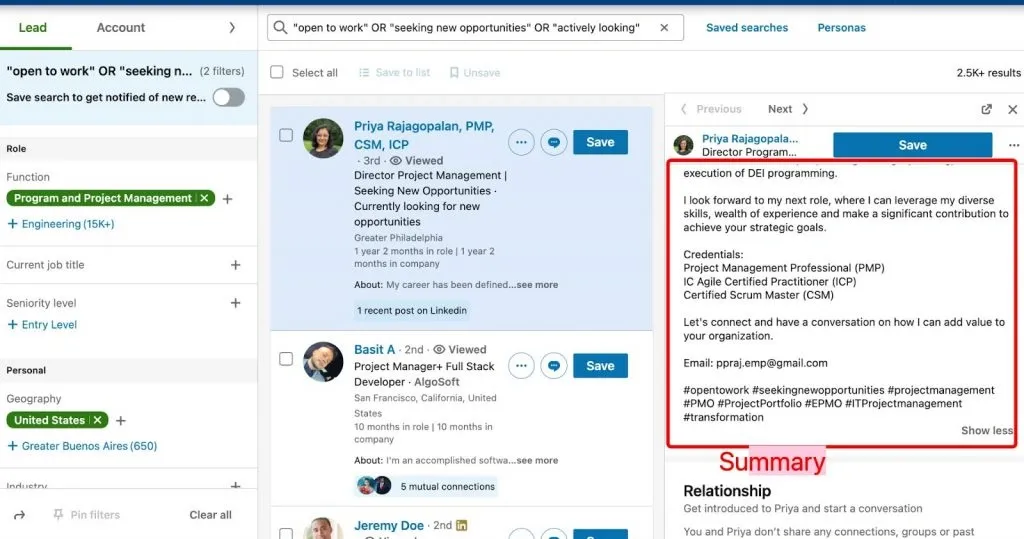This screenshot has width=1024, height=539.
Task: Toggle save search notifications switch
Action: pos(229,97)
